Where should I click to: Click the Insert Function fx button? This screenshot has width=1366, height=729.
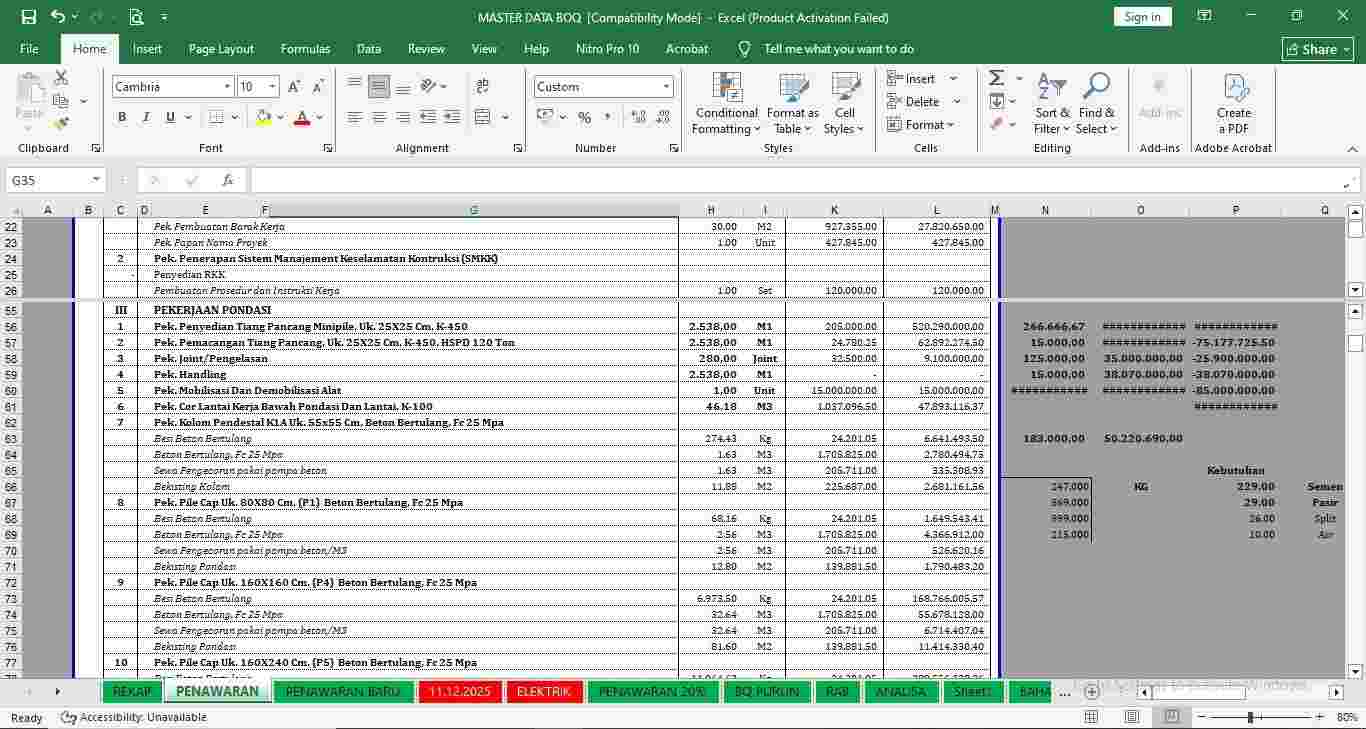(x=228, y=180)
